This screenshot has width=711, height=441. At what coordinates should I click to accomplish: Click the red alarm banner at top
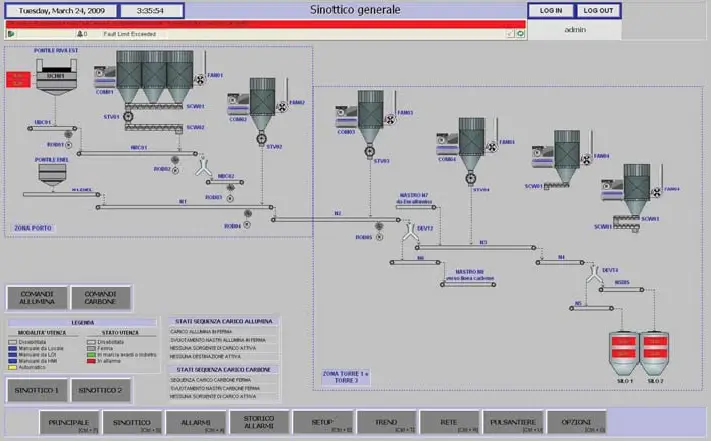click(x=265, y=24)
